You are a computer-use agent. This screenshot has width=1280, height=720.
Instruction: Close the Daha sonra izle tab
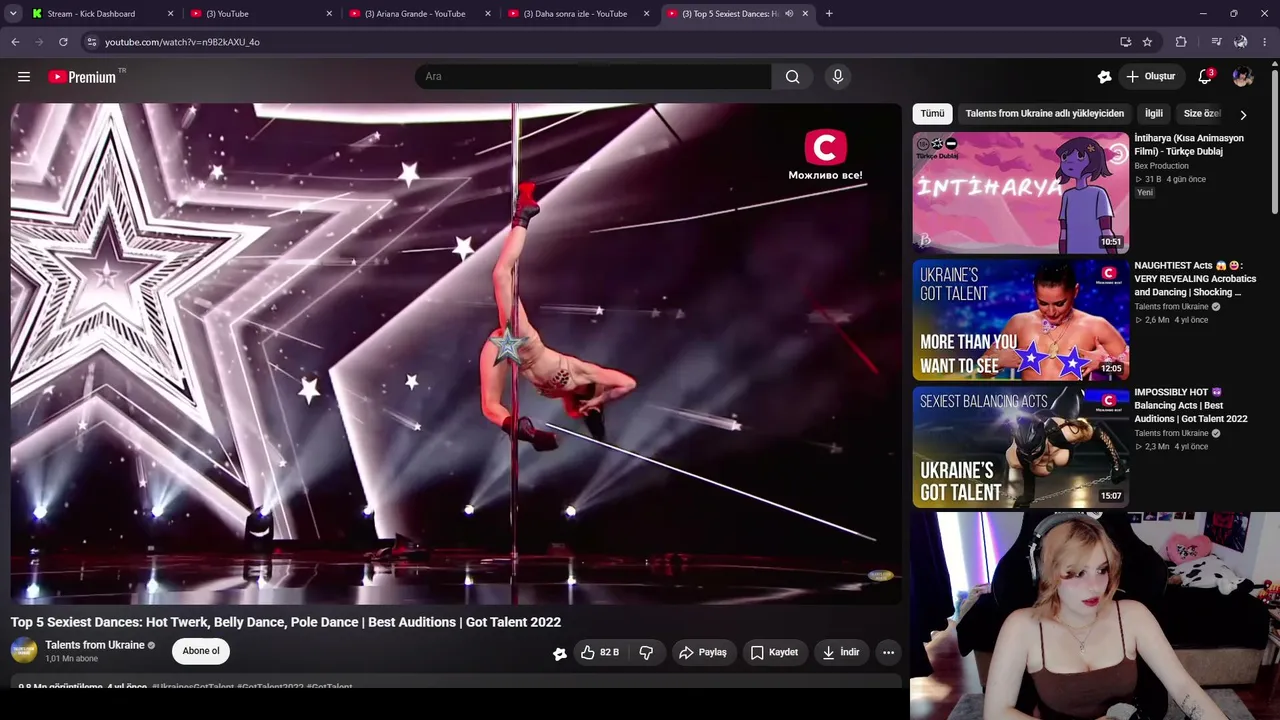[x=646, y=14]
